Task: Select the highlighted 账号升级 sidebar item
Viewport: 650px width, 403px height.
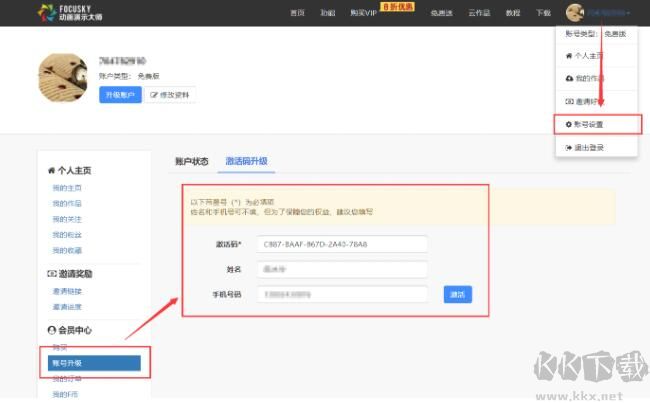Action: [94, 363]
